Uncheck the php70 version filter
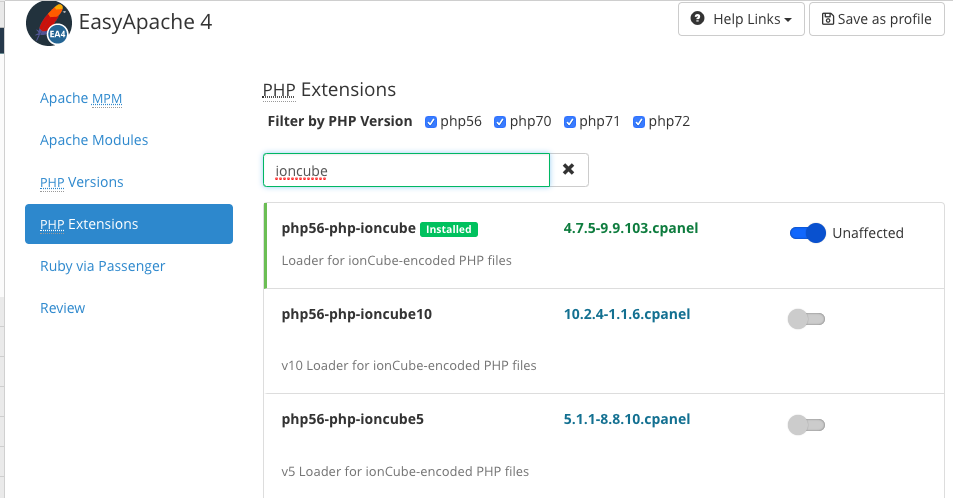The image size is (953, 498). [500, 122]
